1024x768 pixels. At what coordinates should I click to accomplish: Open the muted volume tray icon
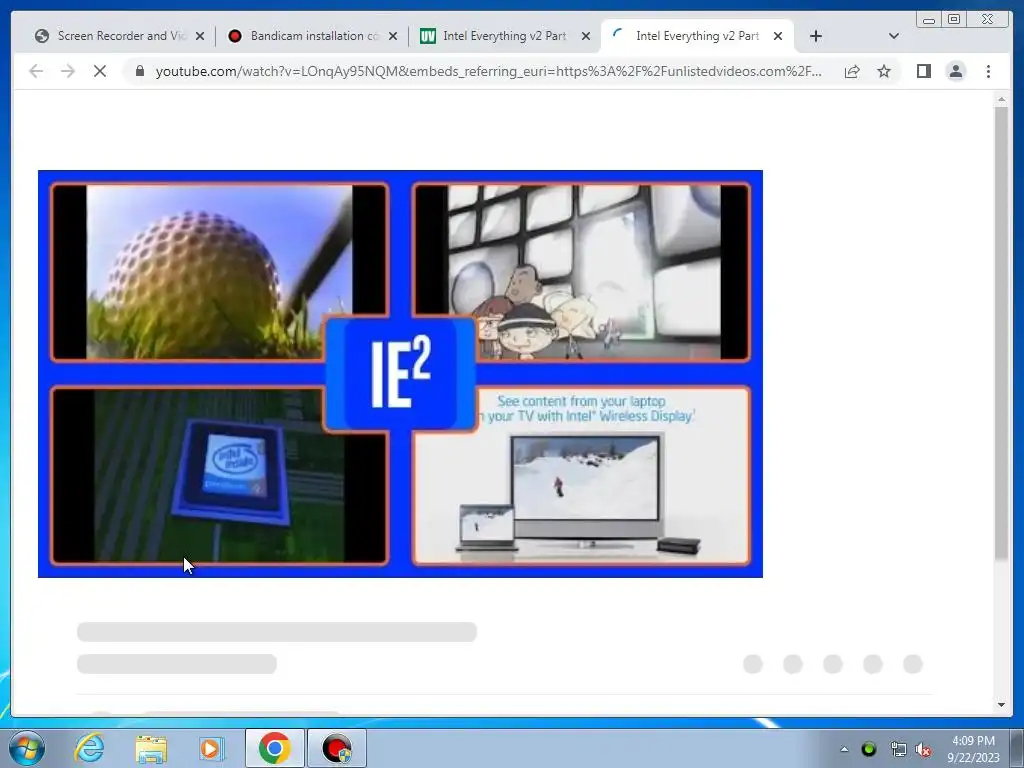coord(923,749)
